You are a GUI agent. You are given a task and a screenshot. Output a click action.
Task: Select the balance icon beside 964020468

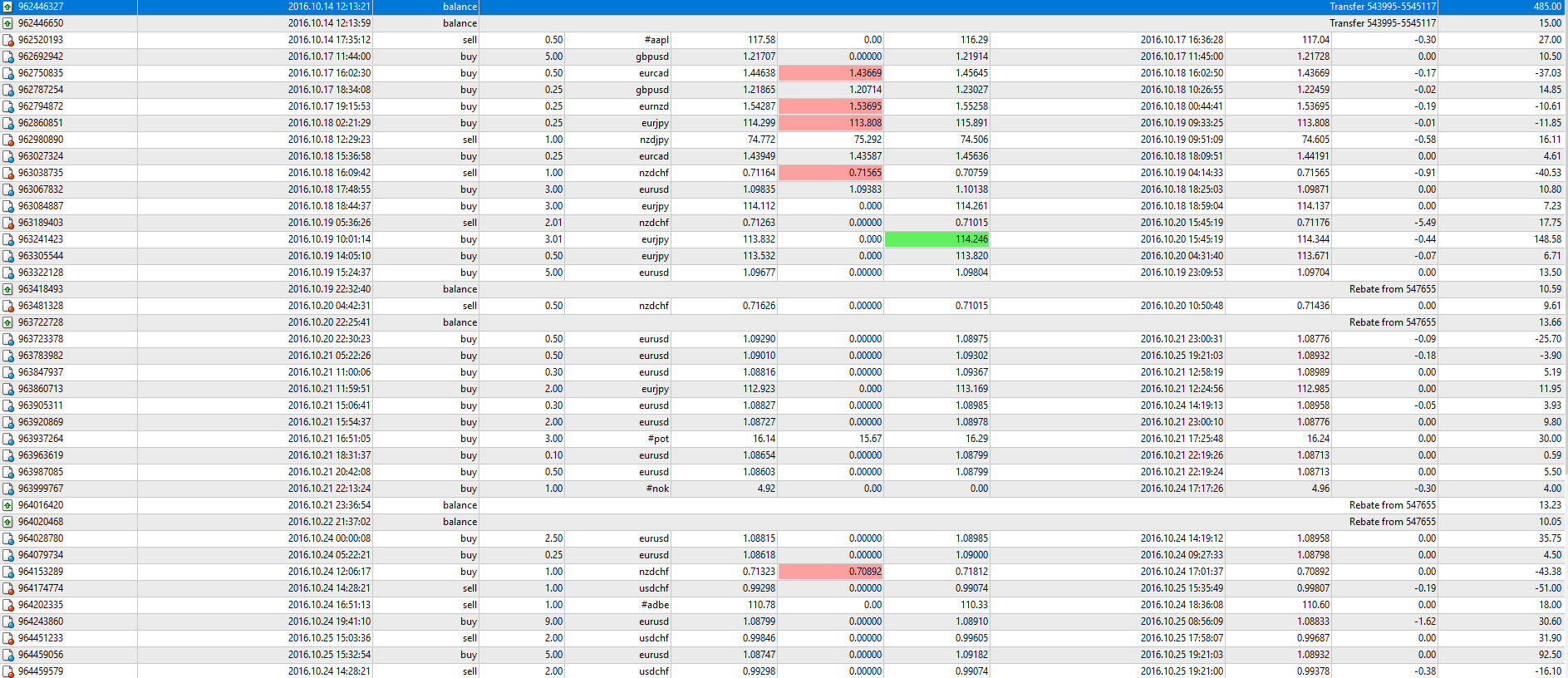coord(7,522)
